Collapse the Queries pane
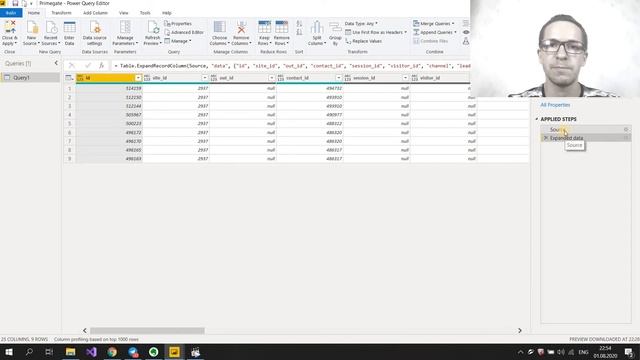This screenshot has width=640, height=360. (56, 63)
